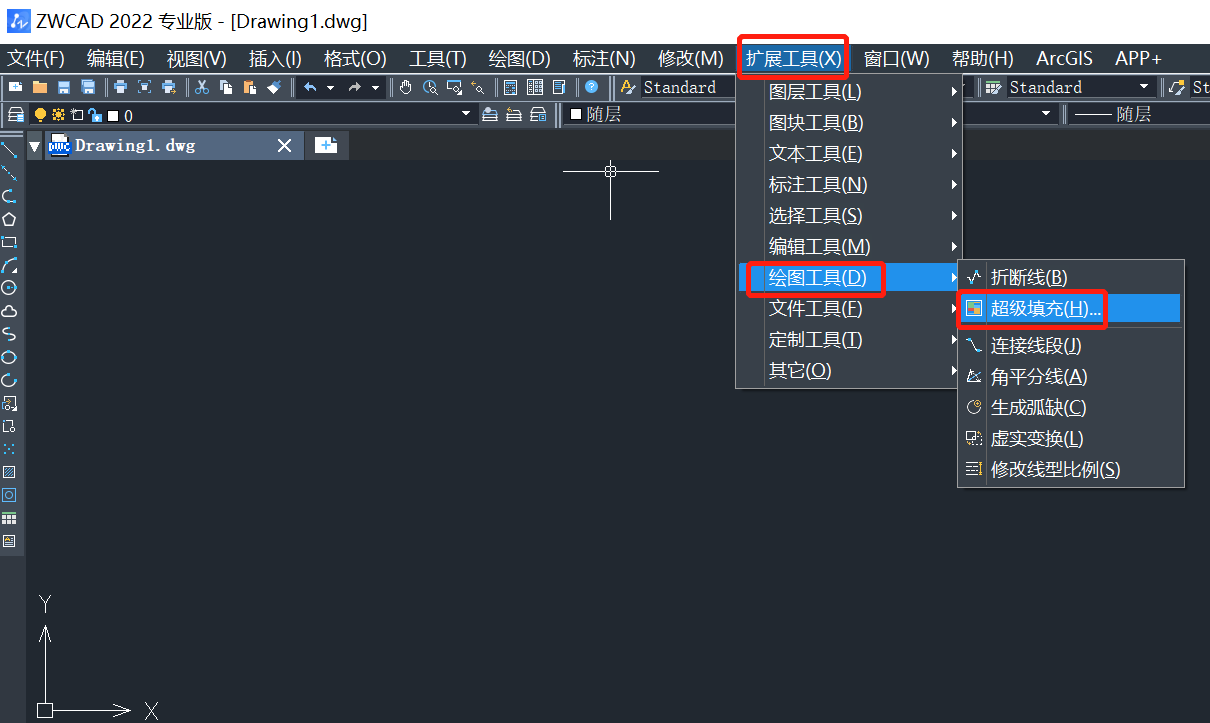The width and height of the screenshot is (1210, 723).
Task: Toggle the layer 0 on/off lightbulb
Action: pos(40,114)
